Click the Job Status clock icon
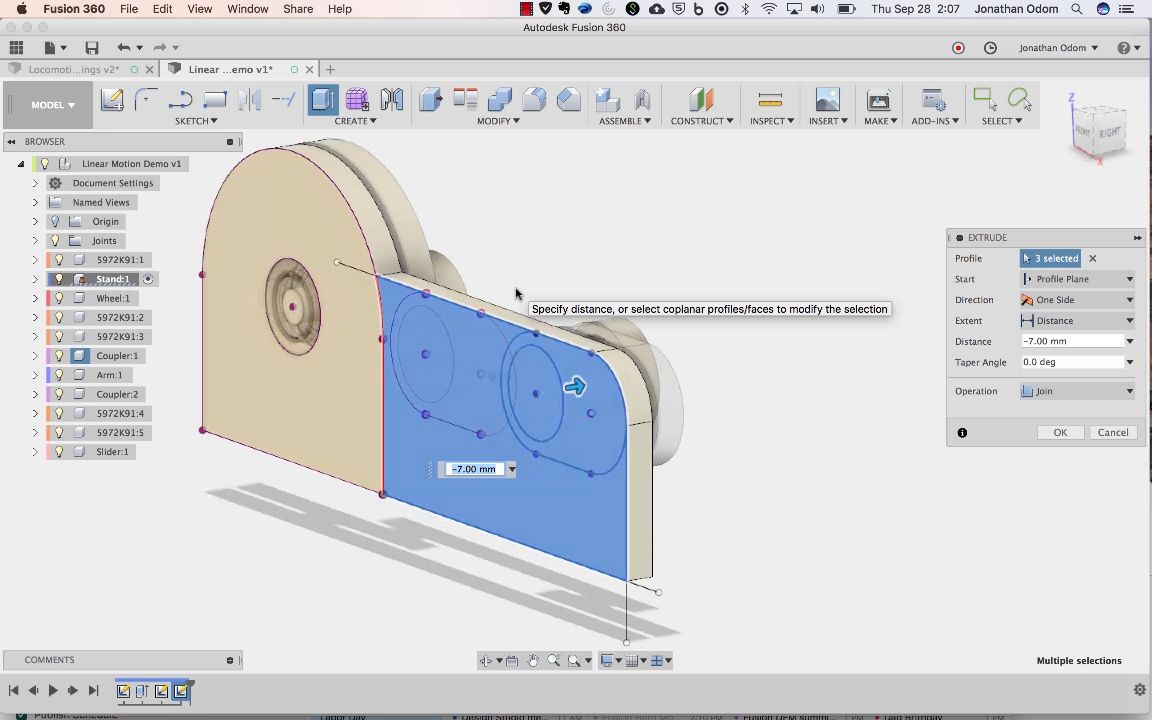 (x=990, y=48)
